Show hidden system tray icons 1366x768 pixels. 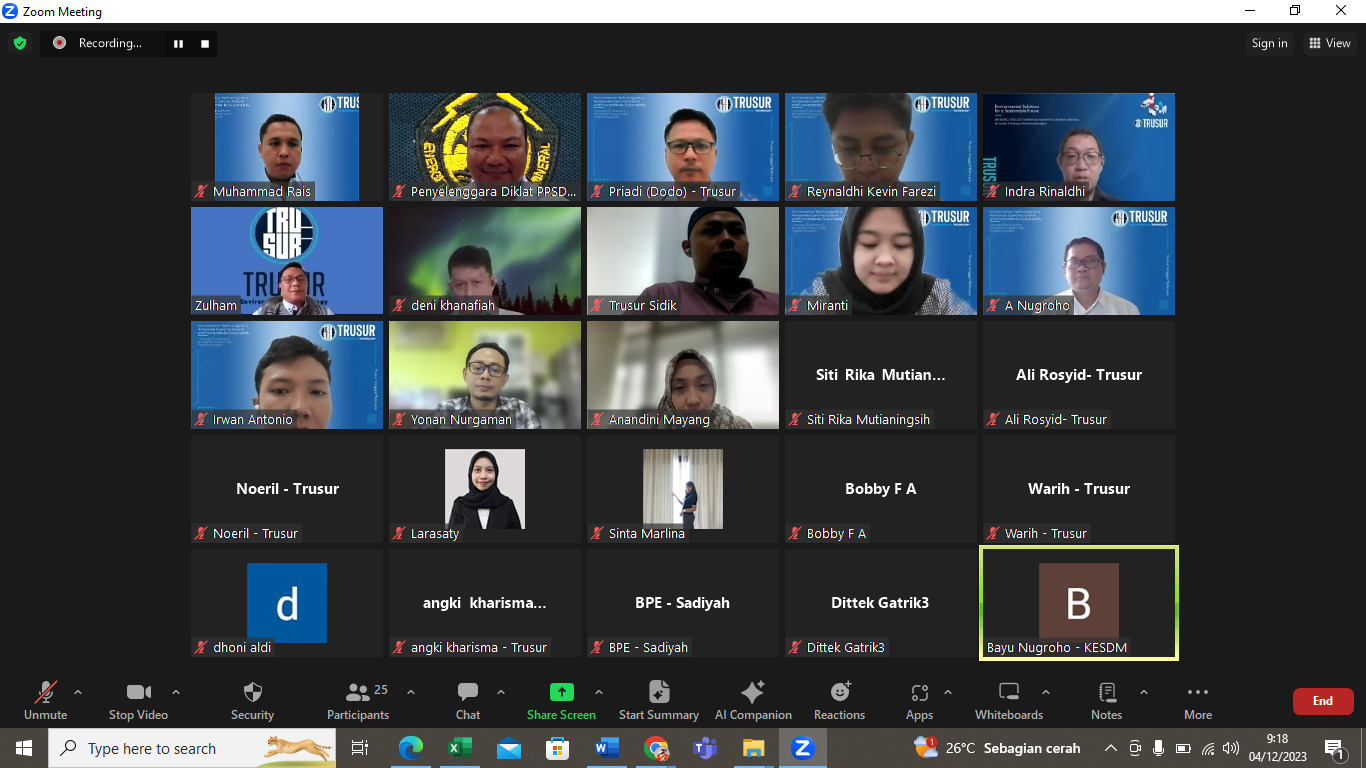point(1110,748)
